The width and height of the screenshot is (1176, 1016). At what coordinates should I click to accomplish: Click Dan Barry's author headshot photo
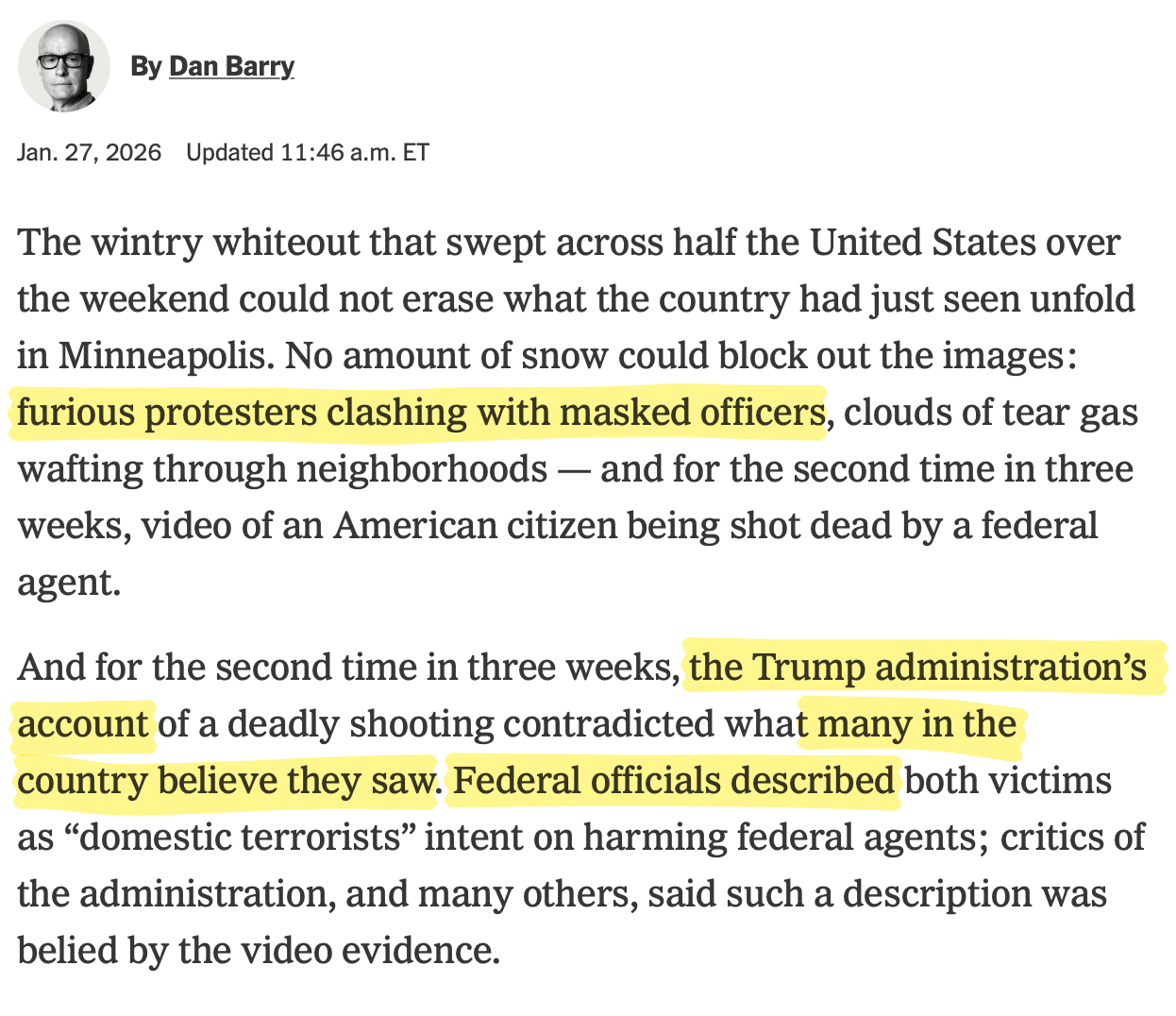coord(64,66)
